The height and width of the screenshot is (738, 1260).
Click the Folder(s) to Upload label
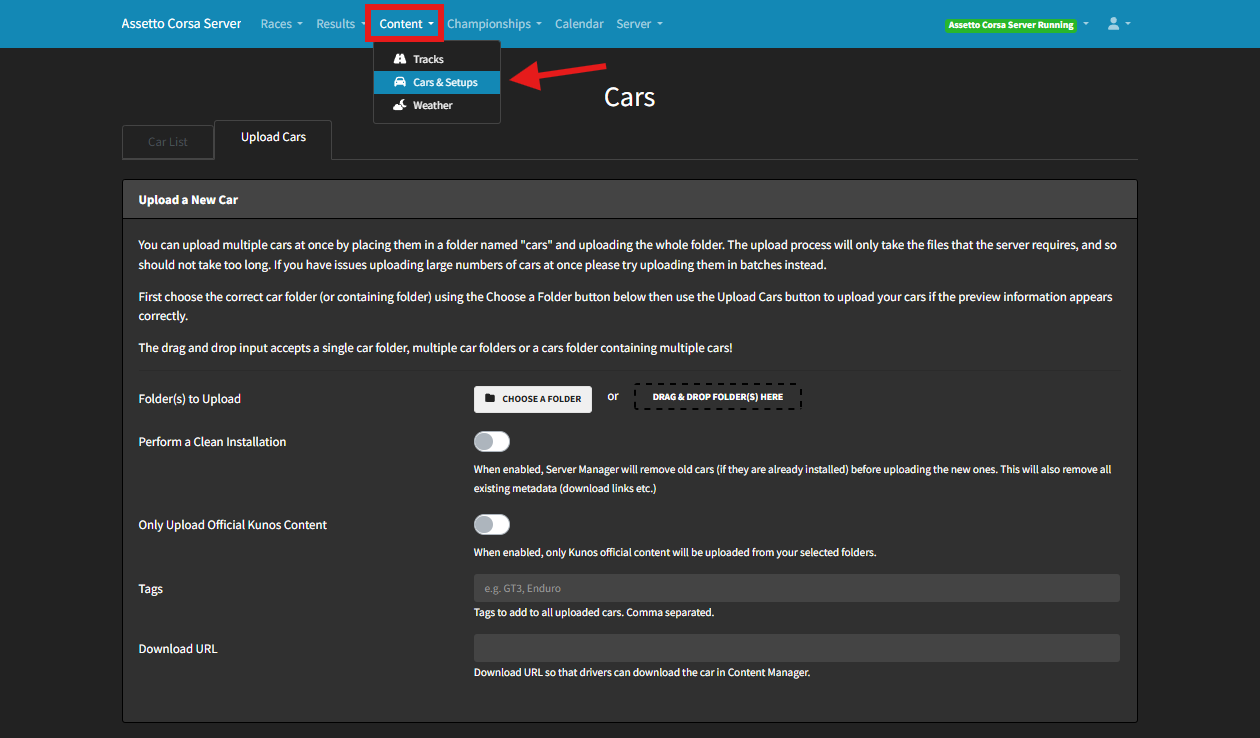190,398
